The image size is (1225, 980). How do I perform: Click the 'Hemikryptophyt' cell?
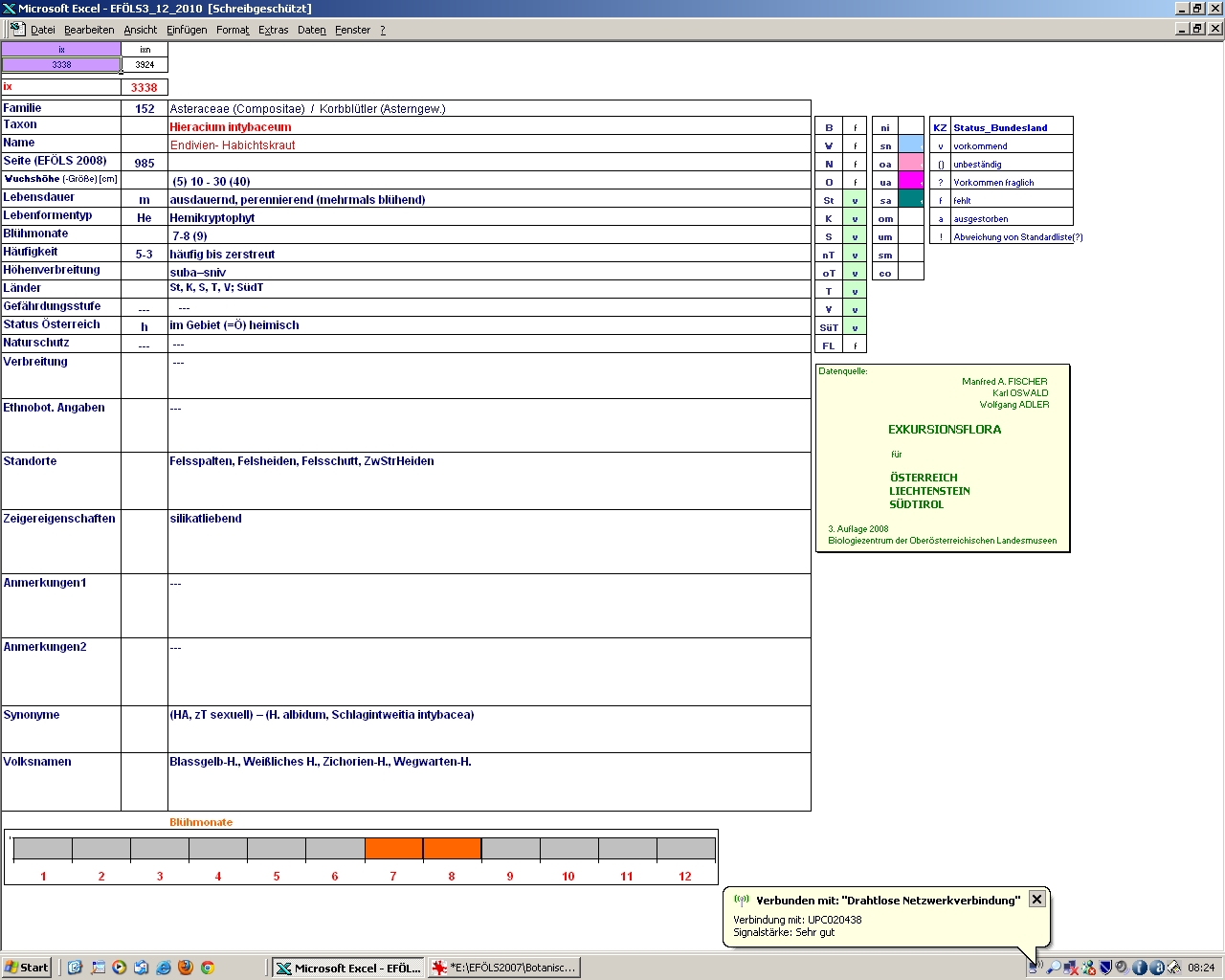point(489,217)
